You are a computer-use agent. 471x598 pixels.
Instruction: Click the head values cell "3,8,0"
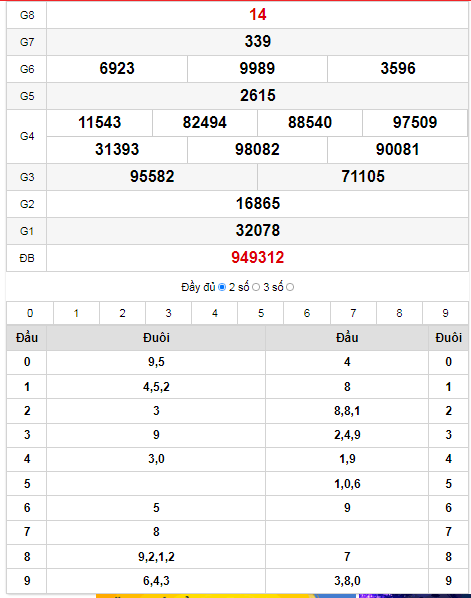[x=347, y=581]
